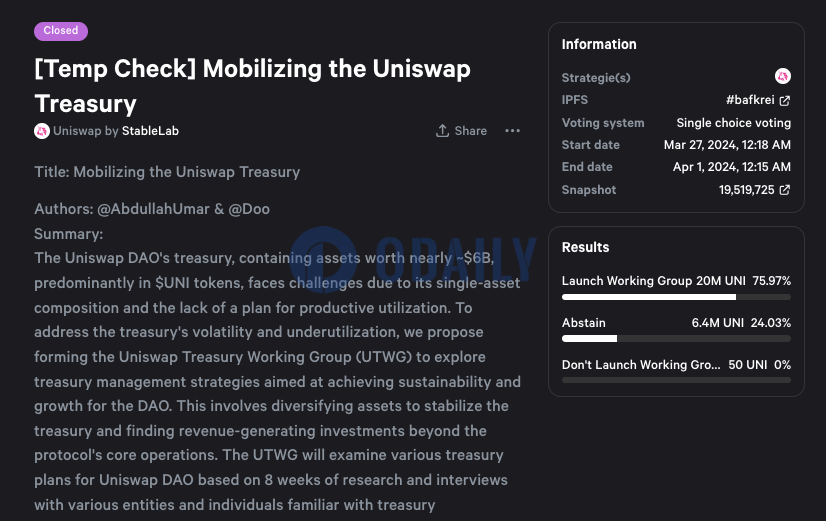Click the Abstain result progress bar
Screen dimensions: 826x521
(676, 339)
